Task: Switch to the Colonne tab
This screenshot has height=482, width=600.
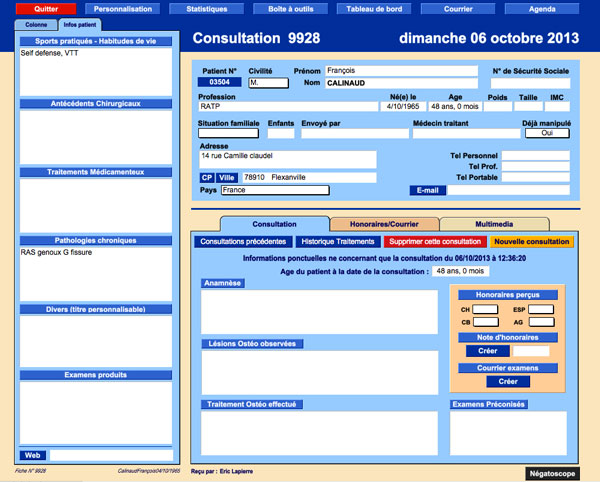Action: point(36,23)
